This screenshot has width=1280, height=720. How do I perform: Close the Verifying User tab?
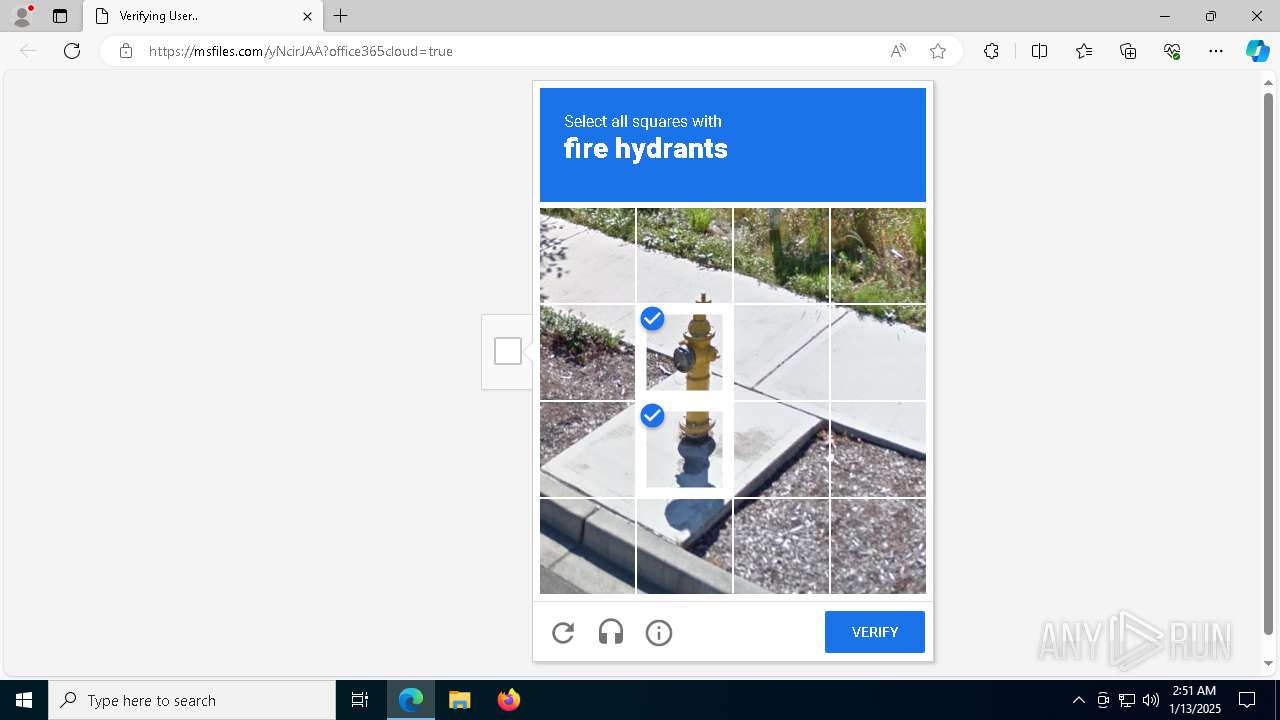(307, 16)
